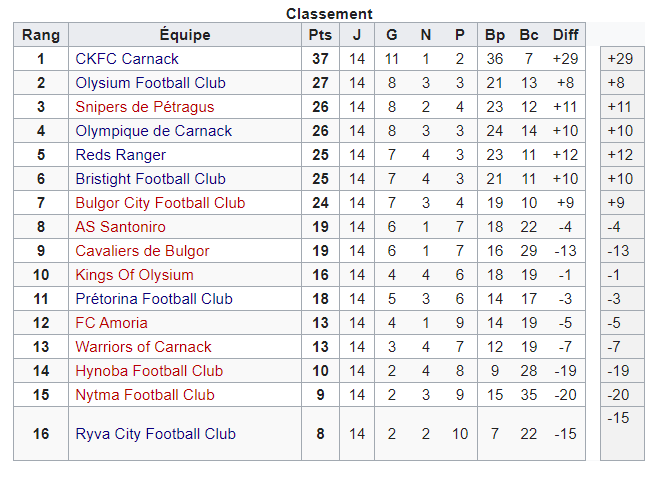The width and height of the screenshot is (662, 481).
Task: Click the Équipe column header
Action: click(x=185, y=35)
